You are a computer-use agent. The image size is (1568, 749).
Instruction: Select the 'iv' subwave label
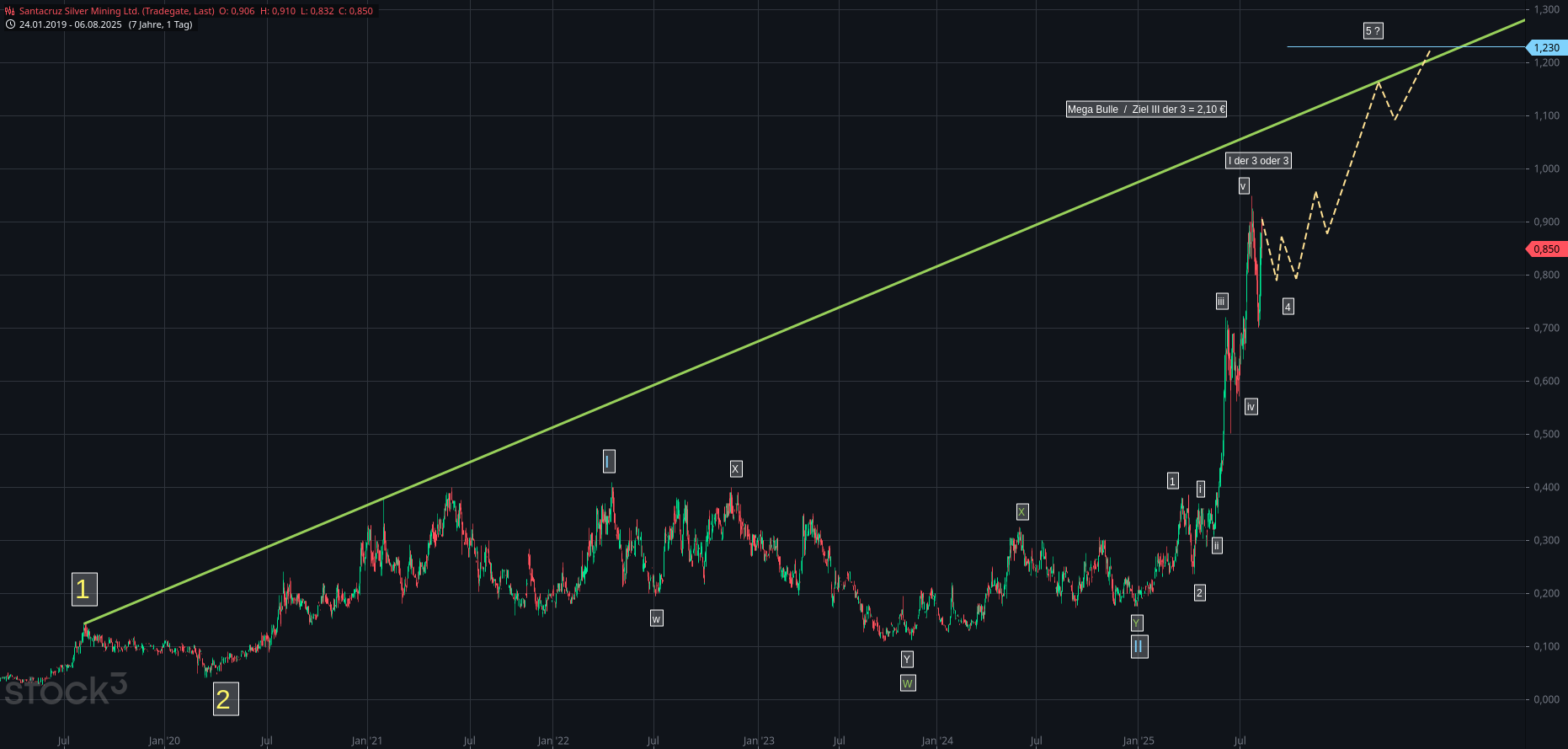1251,407
